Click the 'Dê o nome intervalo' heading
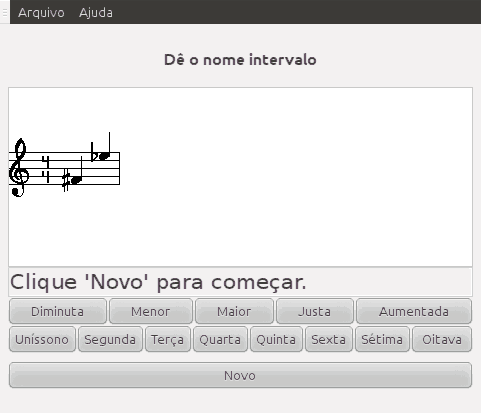 point(240,60)
